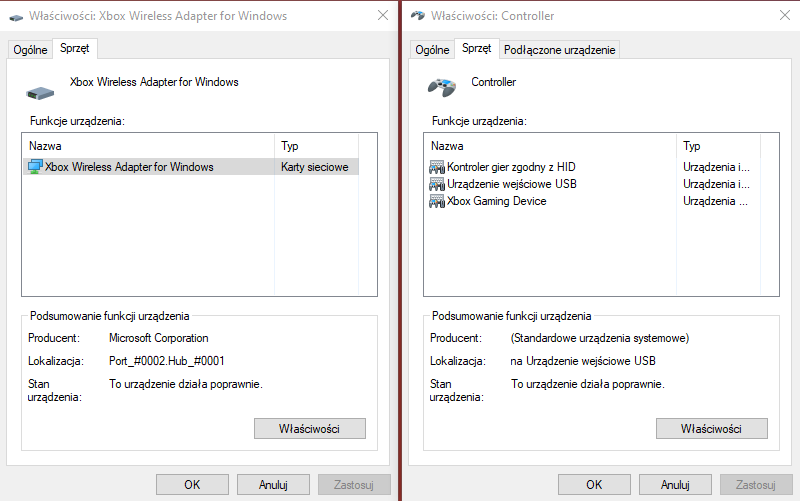Switch to Ogólne tab in adapter window
Image resolution: width=800 pixels, height=501 pixels.
click(x=30, y=50)
